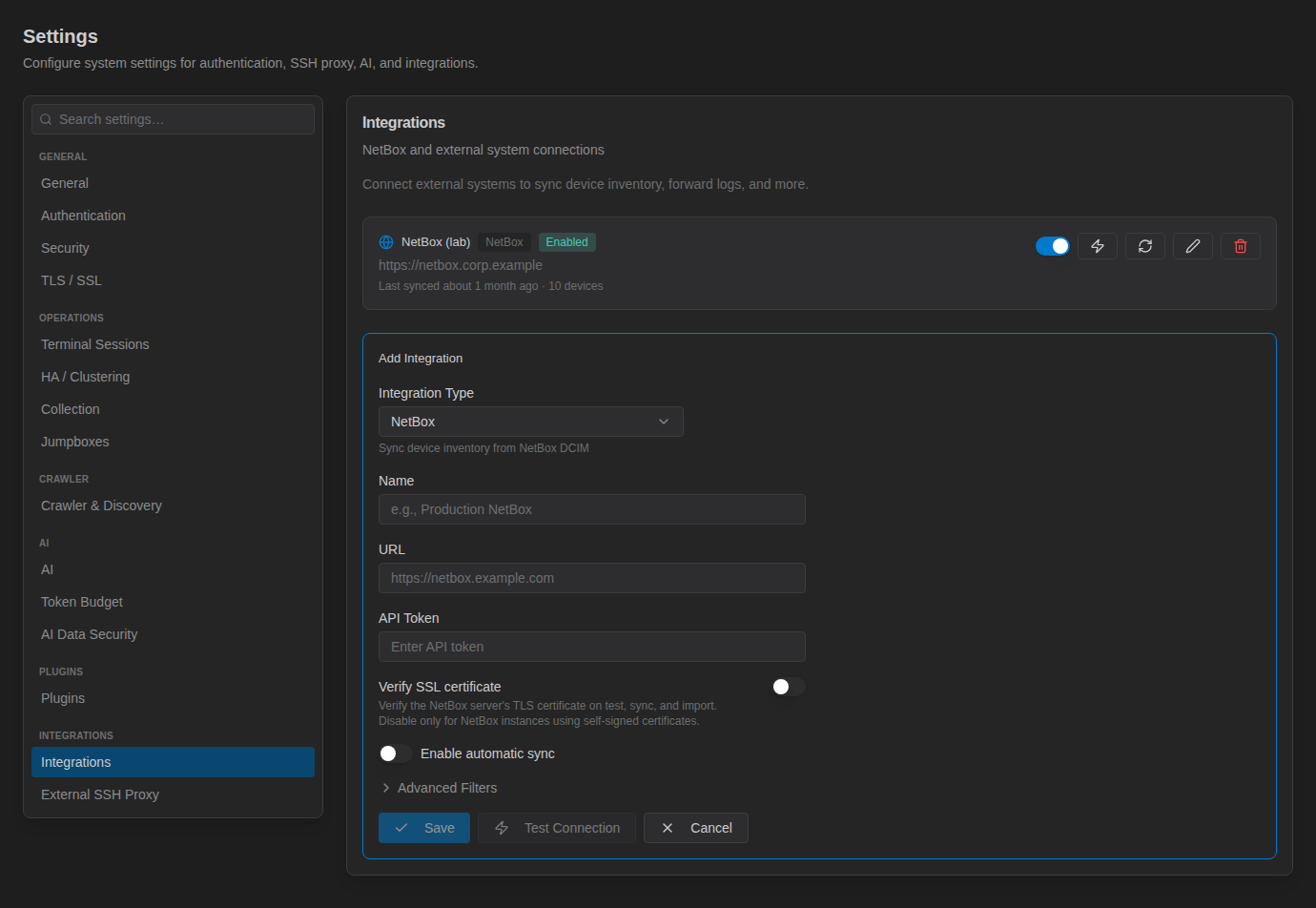Open the General settings page
This screenshot has width=1316, height=908.
pos(173,183)
